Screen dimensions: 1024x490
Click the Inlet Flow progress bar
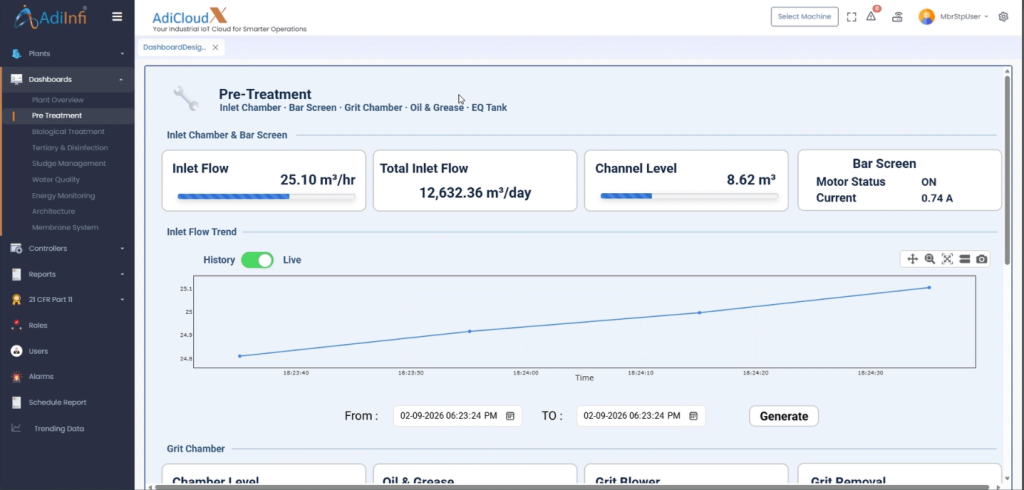click(x=266, y=196)
